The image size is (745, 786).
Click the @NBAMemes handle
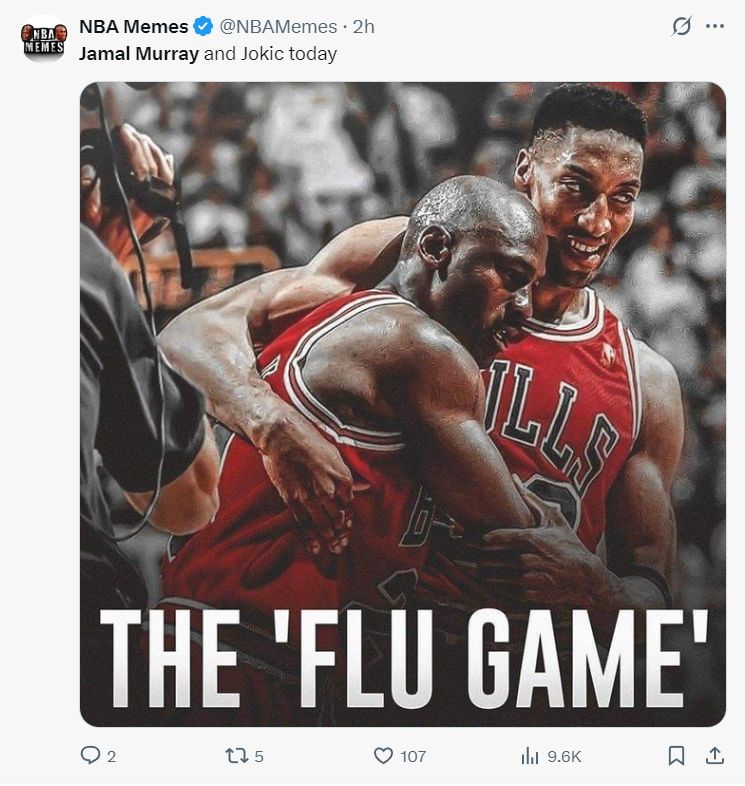pos(278,27)
